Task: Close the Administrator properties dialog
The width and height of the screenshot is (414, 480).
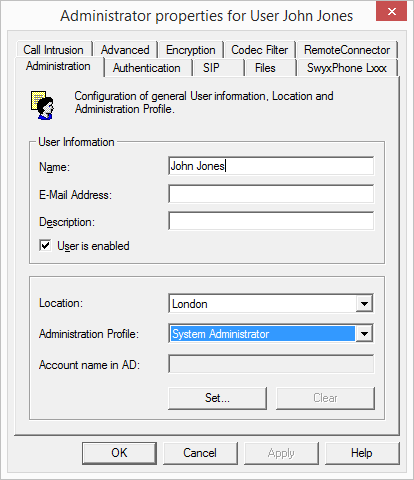Action: (x=391, y=12)
